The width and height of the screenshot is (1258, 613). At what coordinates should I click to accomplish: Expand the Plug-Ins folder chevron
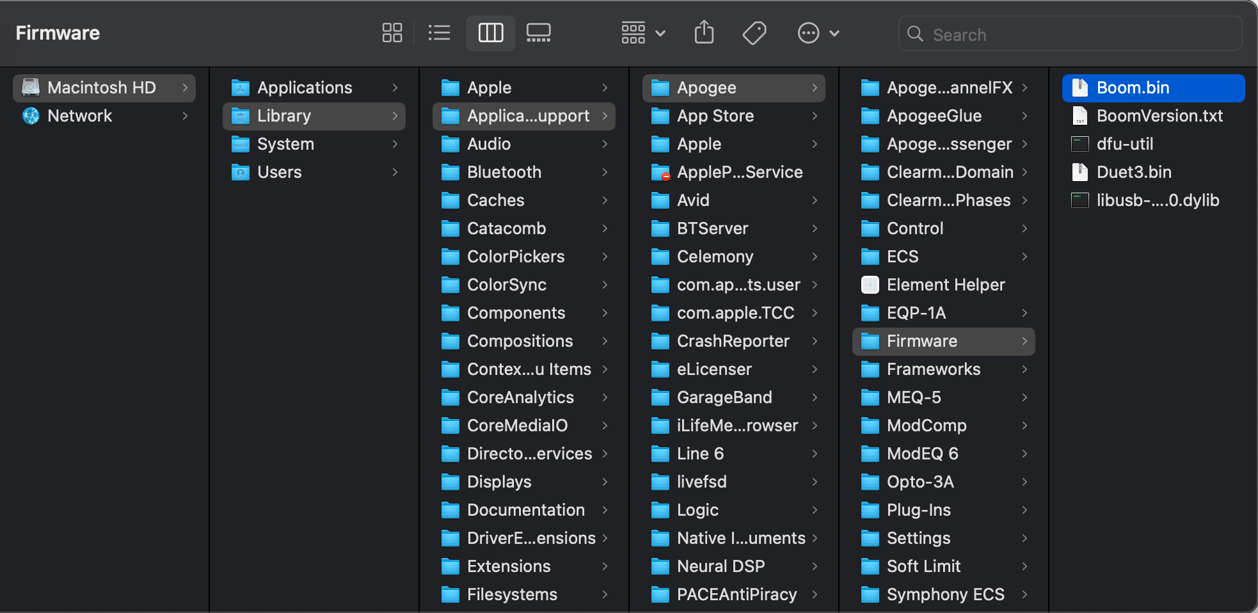pos(1025,510)
